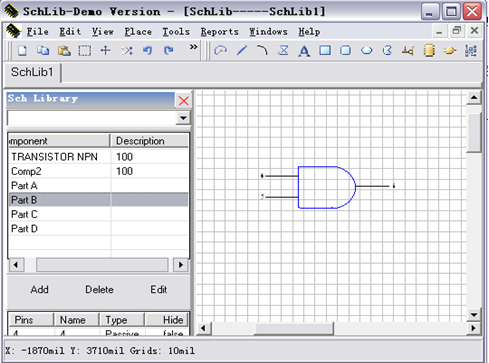This screenshot has height=363, width=489.
Task: Click the New document toolbar icon
Action: click(22, 51)
